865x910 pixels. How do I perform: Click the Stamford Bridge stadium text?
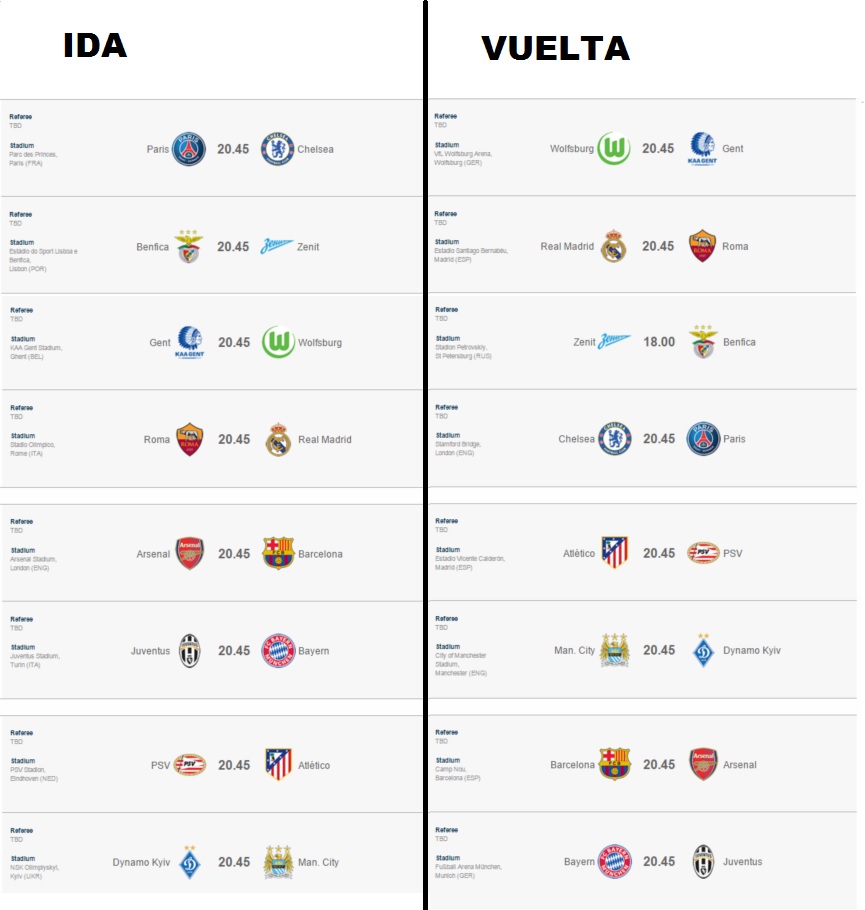point(460,445)
